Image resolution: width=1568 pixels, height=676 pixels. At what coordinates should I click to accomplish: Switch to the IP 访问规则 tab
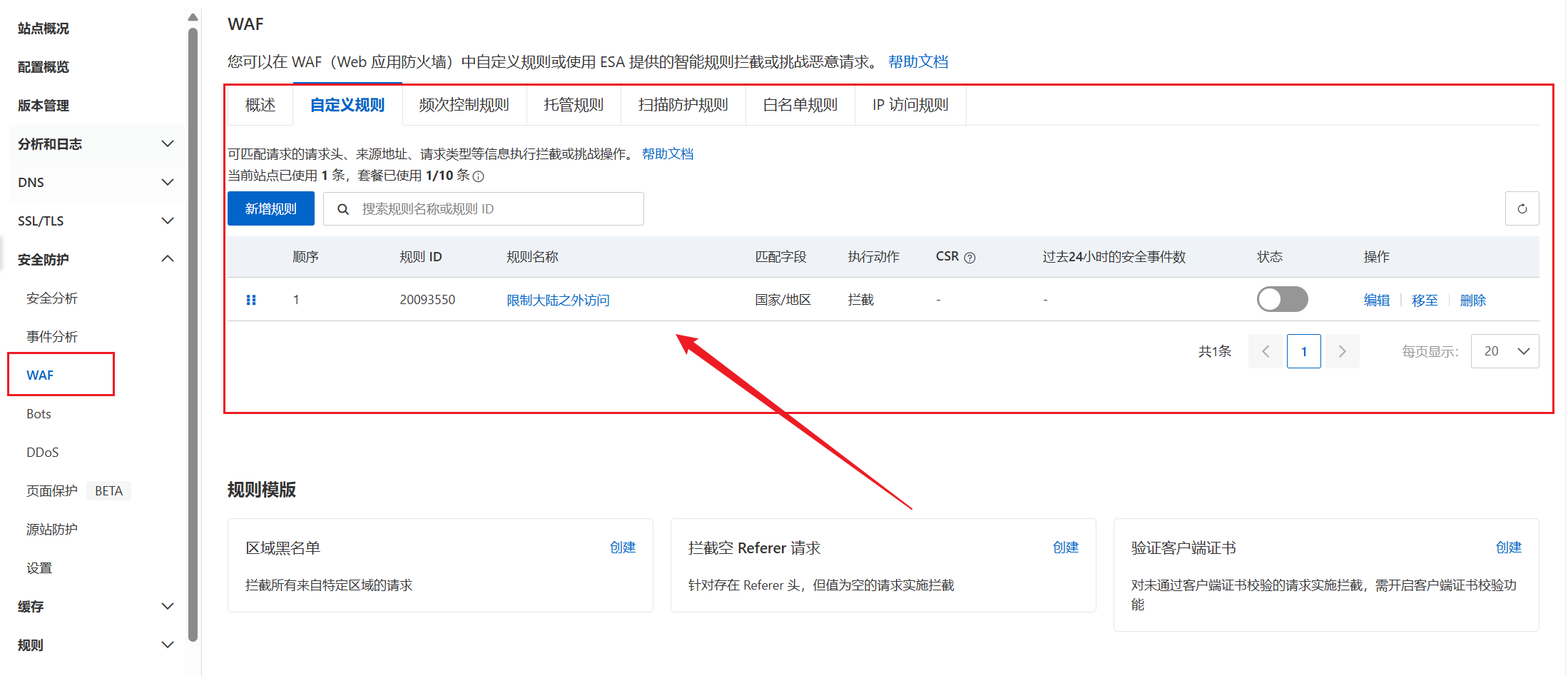(910, 105)
